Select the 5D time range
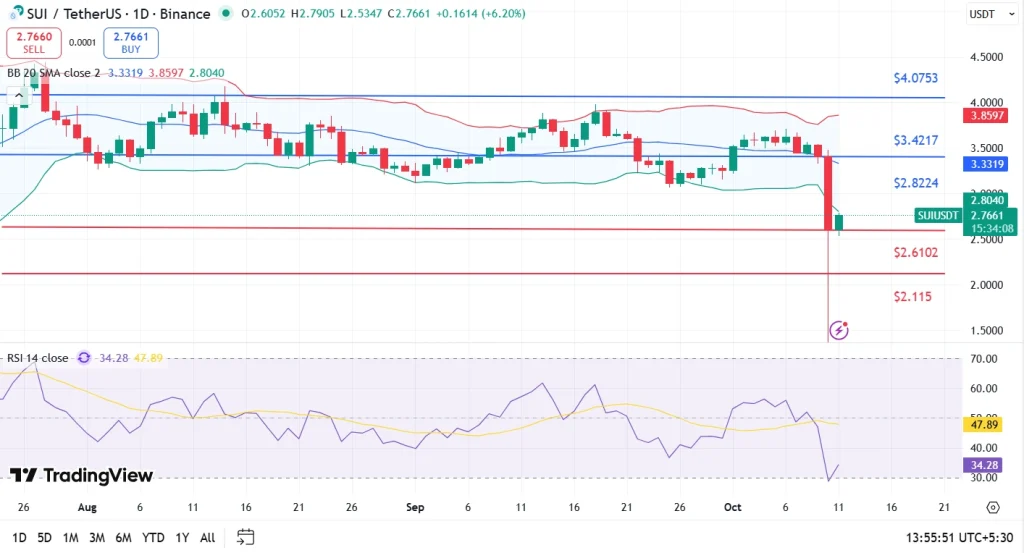The image size is (1024, 553). 45,537
